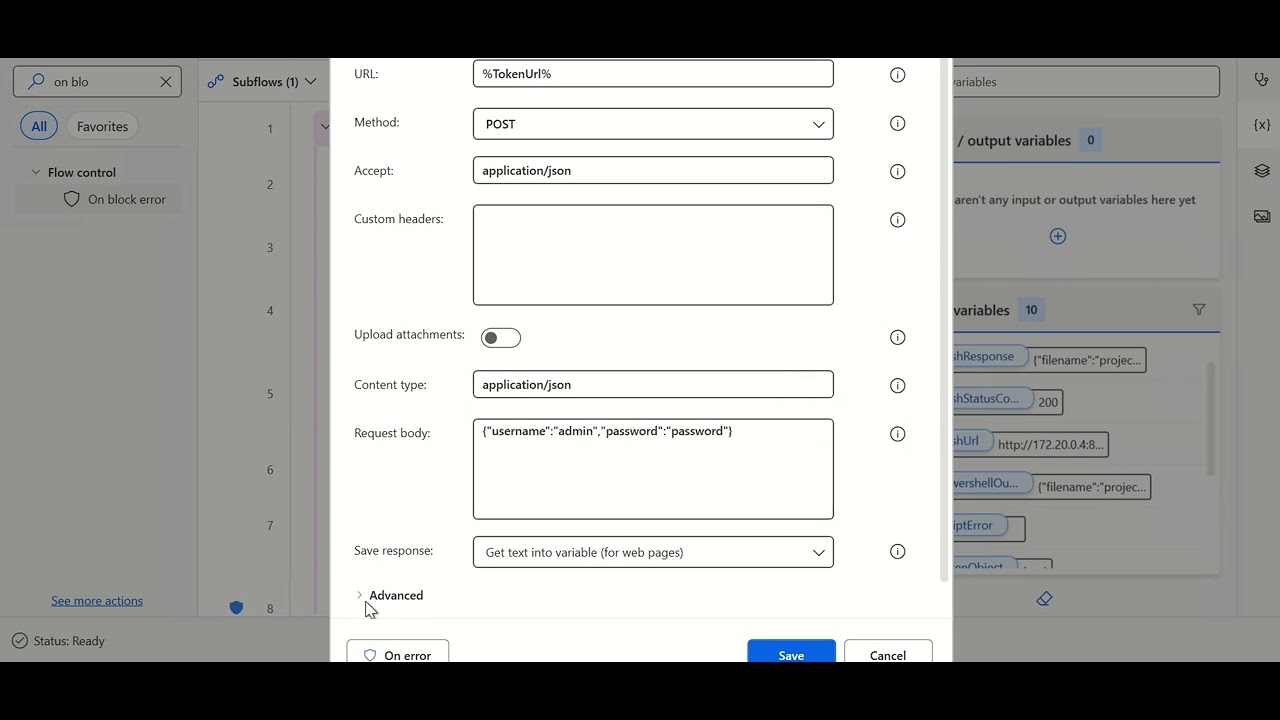Image resolution: width=1280 pixels, height=720 pixels.
Task: Click the Custom headers text area
Action: 653,255
